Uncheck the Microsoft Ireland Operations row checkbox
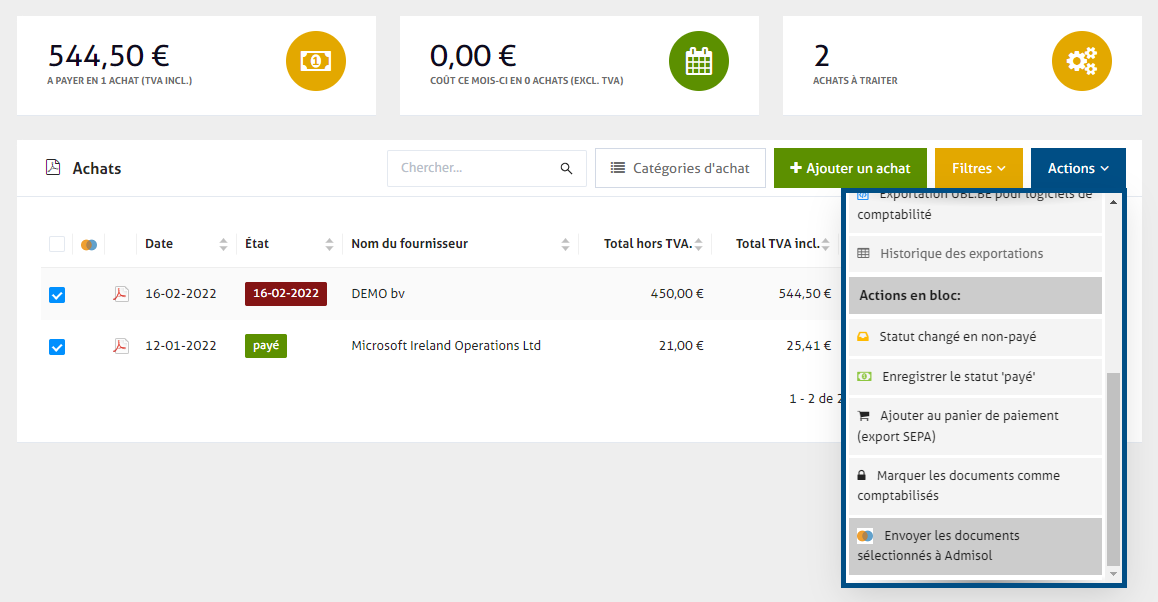 (57, 347)
